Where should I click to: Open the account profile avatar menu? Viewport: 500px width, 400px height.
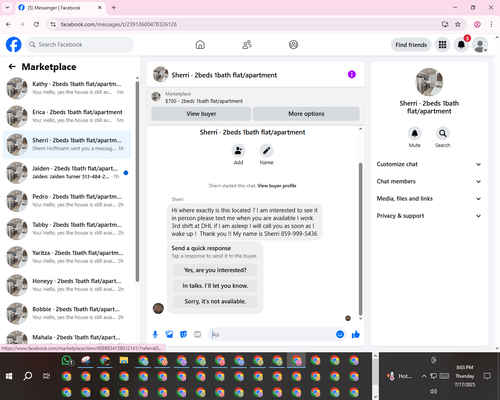click(x=480, y=45)
